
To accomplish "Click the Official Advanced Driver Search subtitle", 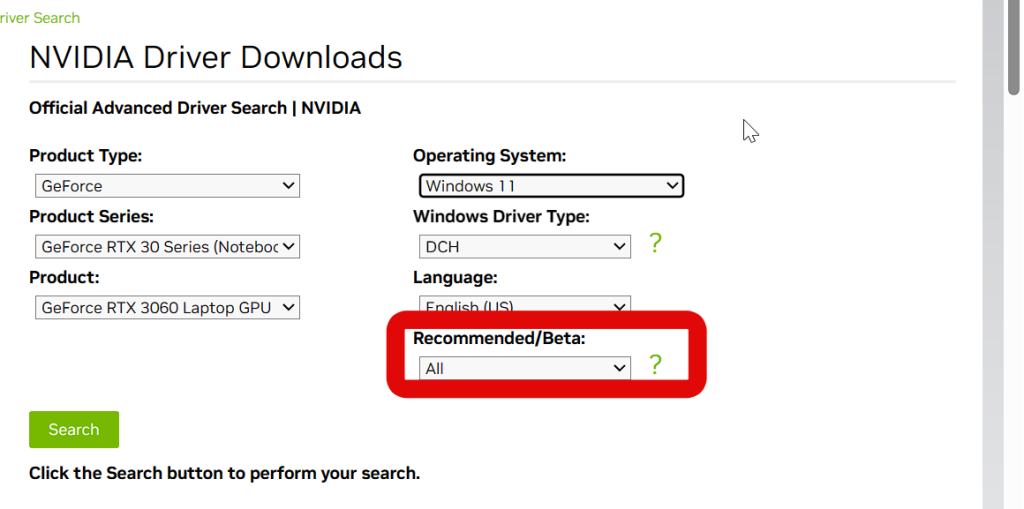I will click(195, 108).
